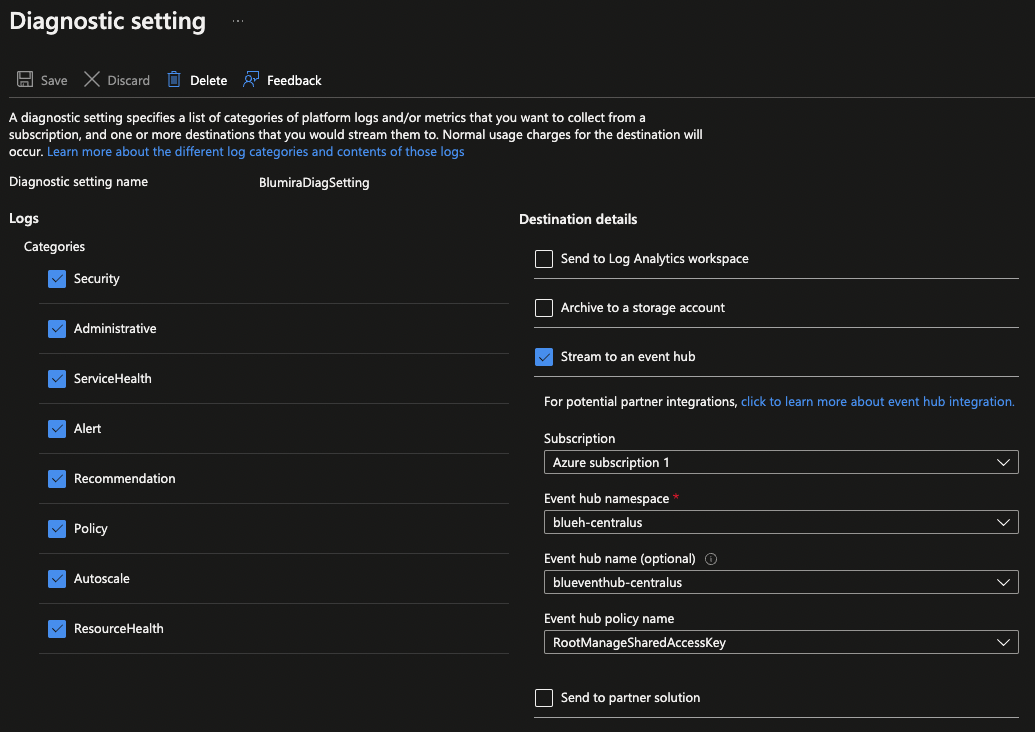This screenshot has width=1035, height=732.
Task: Enable Send to partner solution
Action: (x=543, y=697)
